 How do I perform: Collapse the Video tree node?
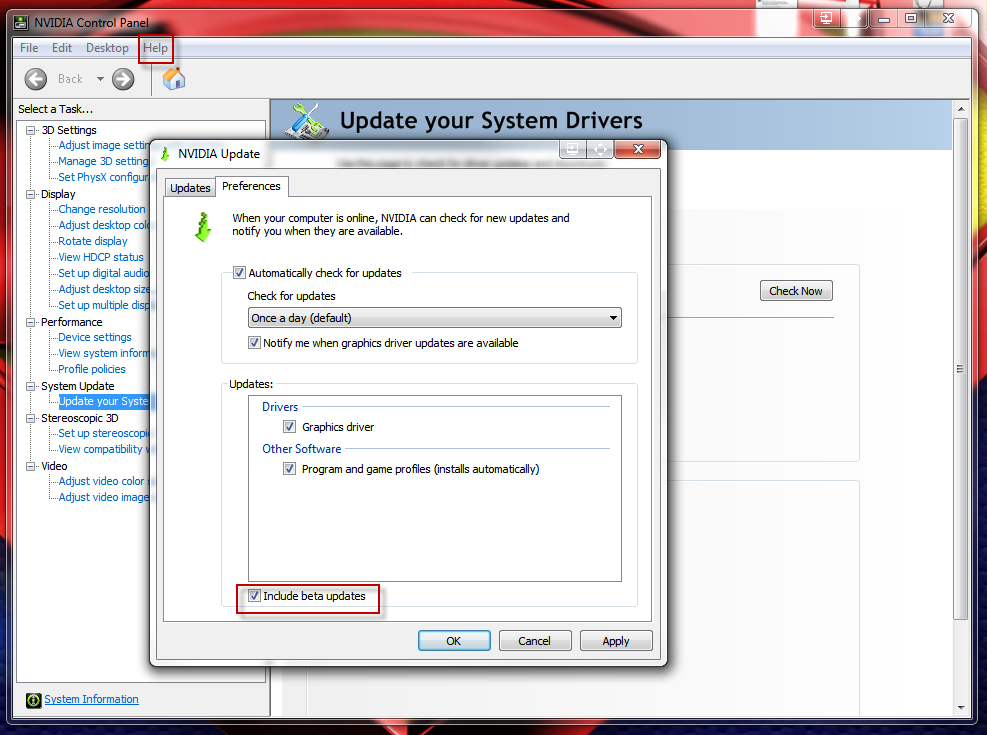(x=30, y=466)
